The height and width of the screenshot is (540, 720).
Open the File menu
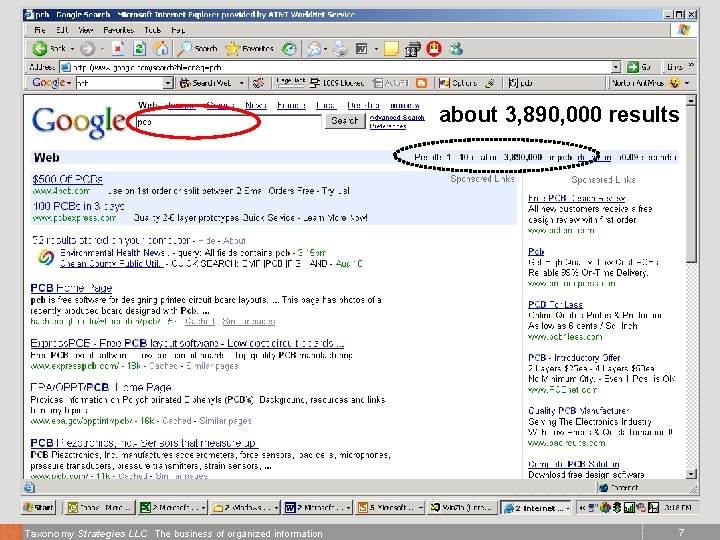click(39, 30)
